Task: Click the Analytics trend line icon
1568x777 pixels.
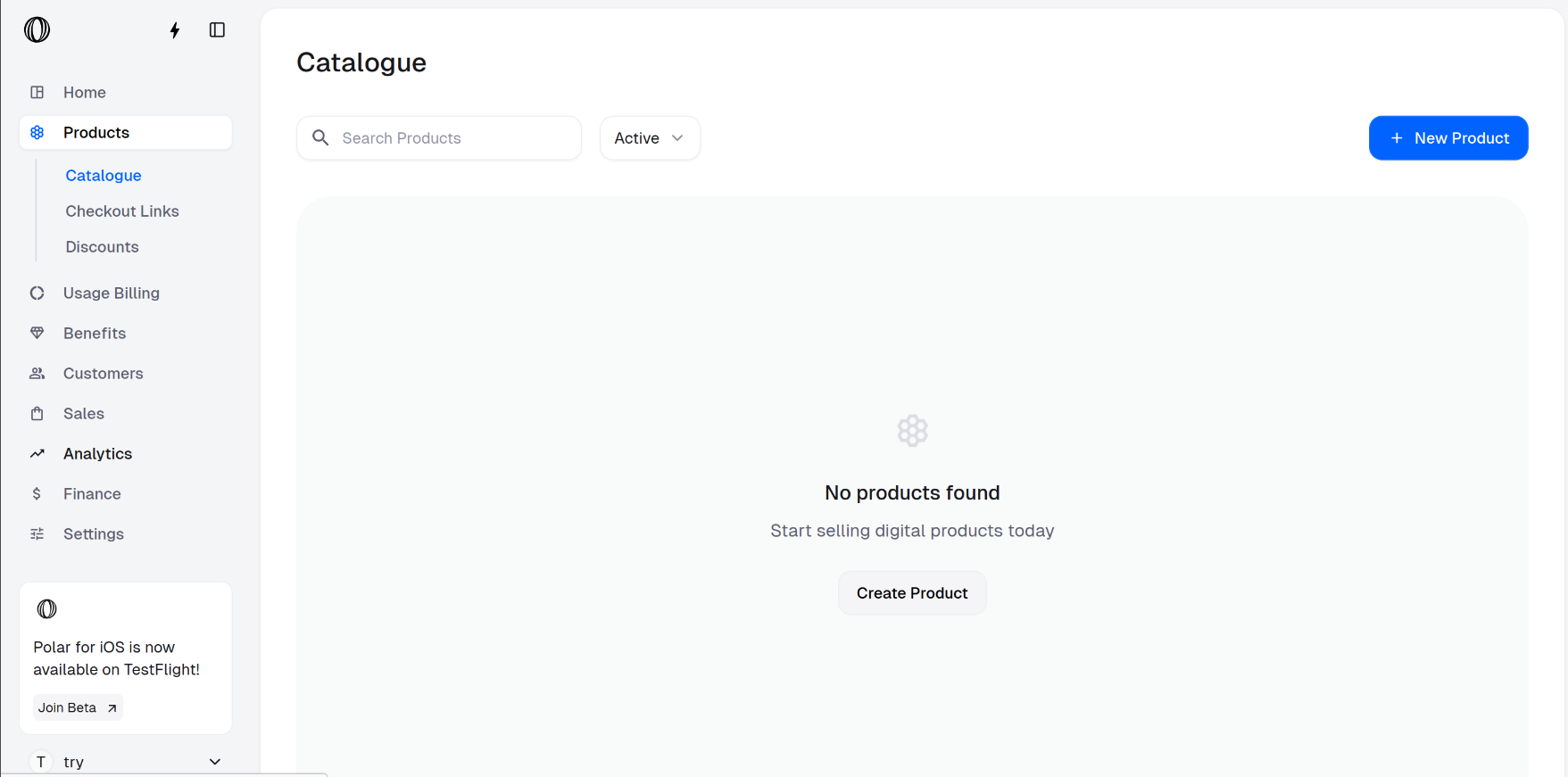Action: coord(37,454)
